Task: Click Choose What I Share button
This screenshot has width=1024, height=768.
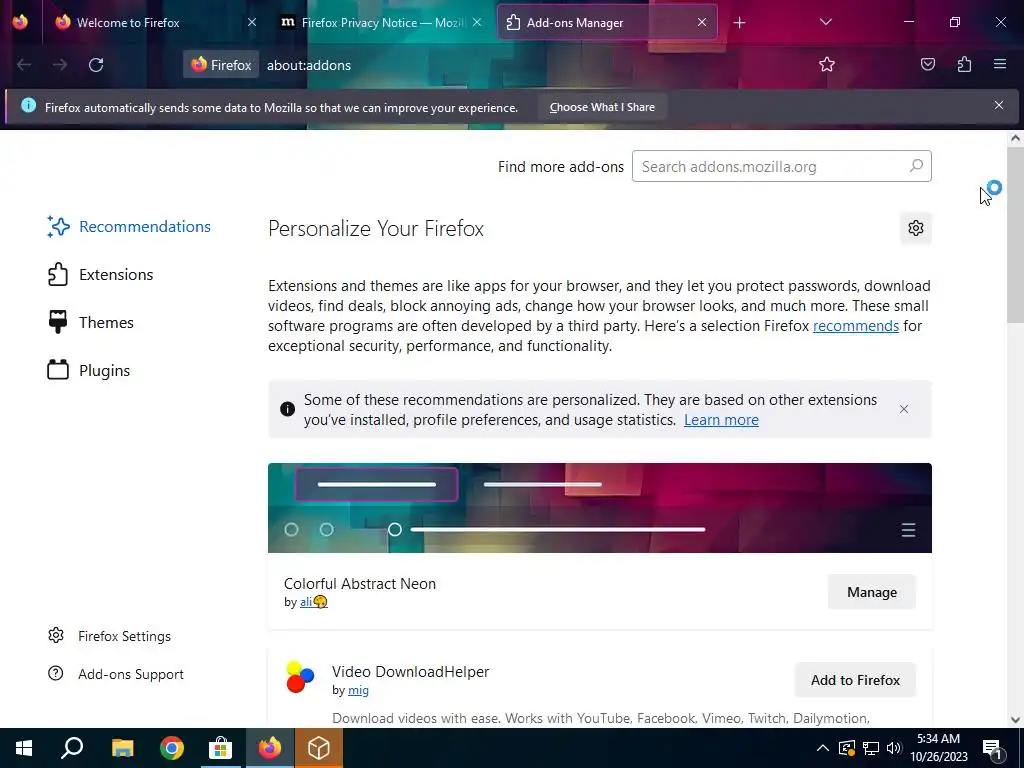Action: tap(601, 107)
